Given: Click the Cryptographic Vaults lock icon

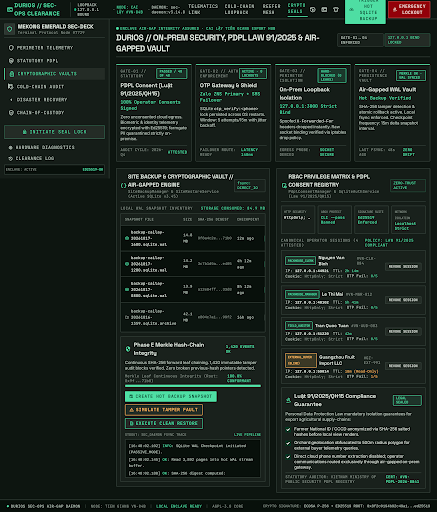Looking at the screenshot, I should 12,74.
